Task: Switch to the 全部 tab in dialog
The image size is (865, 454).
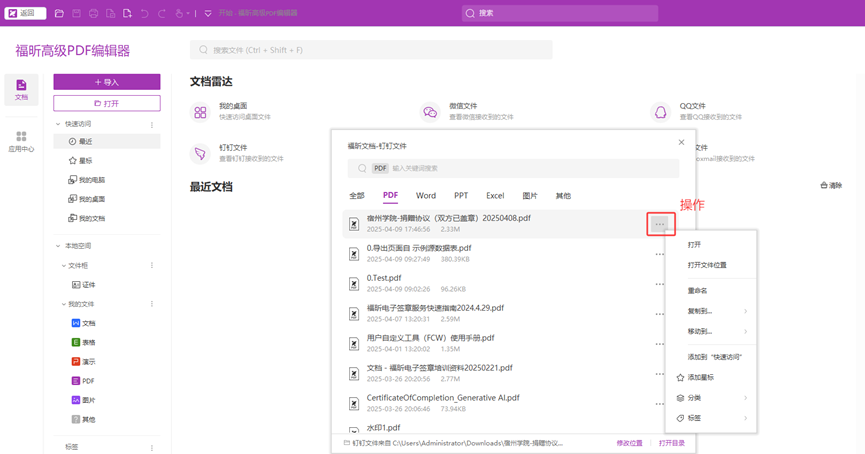Action: pos(357,196)
